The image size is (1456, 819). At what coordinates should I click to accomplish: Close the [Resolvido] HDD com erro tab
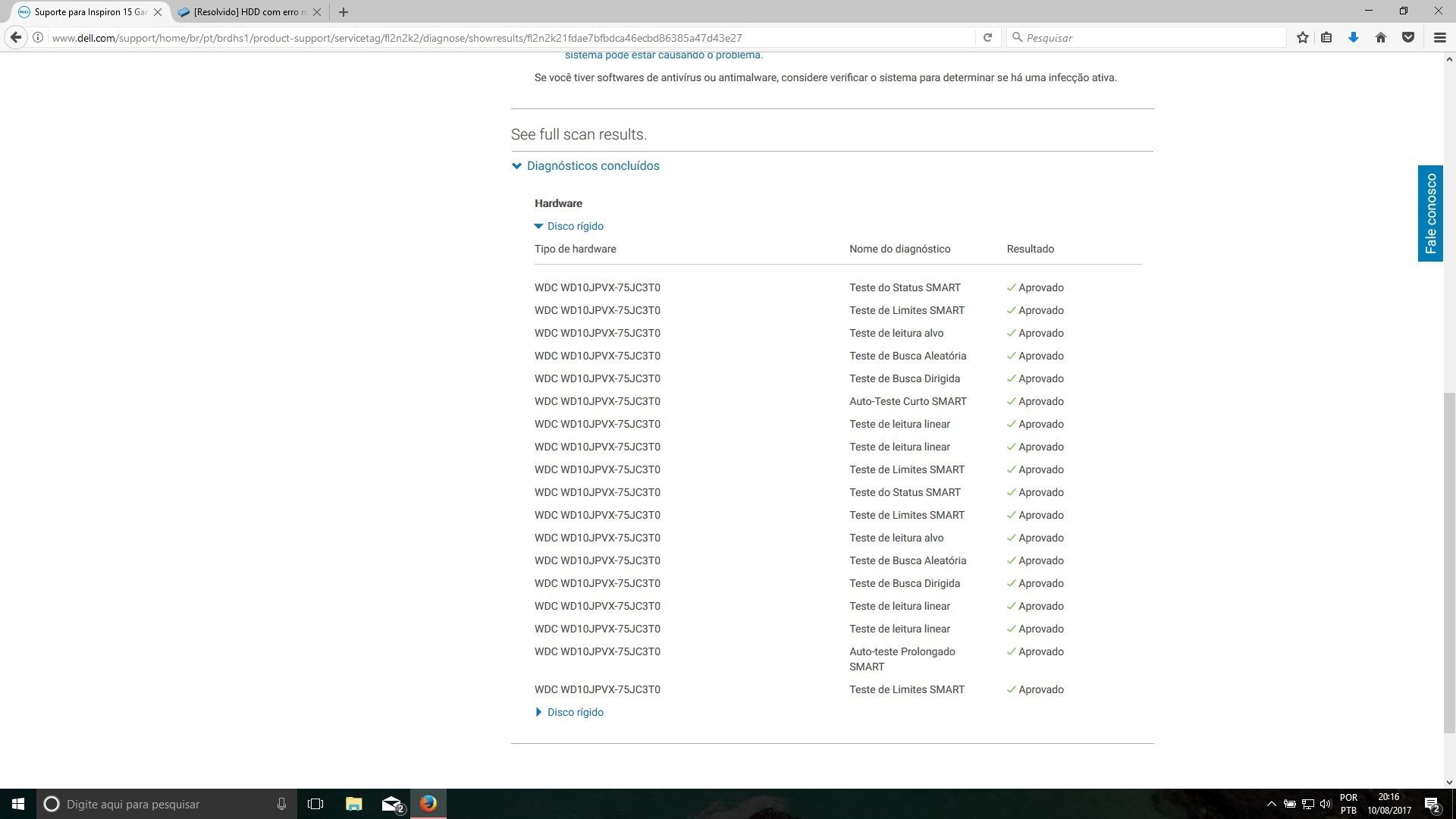pyautogui.click(x=317, y=12)
